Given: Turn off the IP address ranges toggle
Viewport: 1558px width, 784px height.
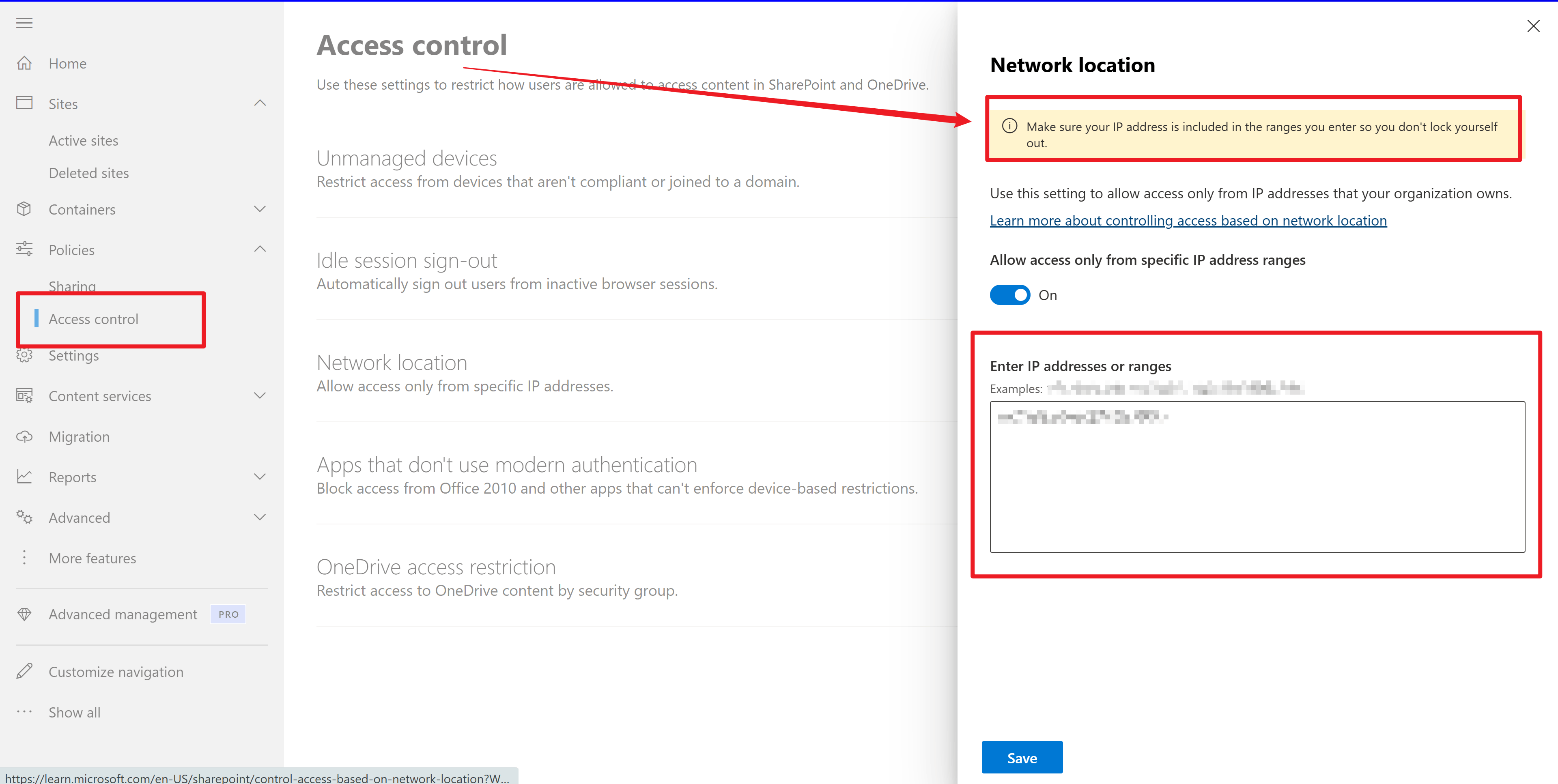Looking at the screenshot, I should pos(1009,295).
